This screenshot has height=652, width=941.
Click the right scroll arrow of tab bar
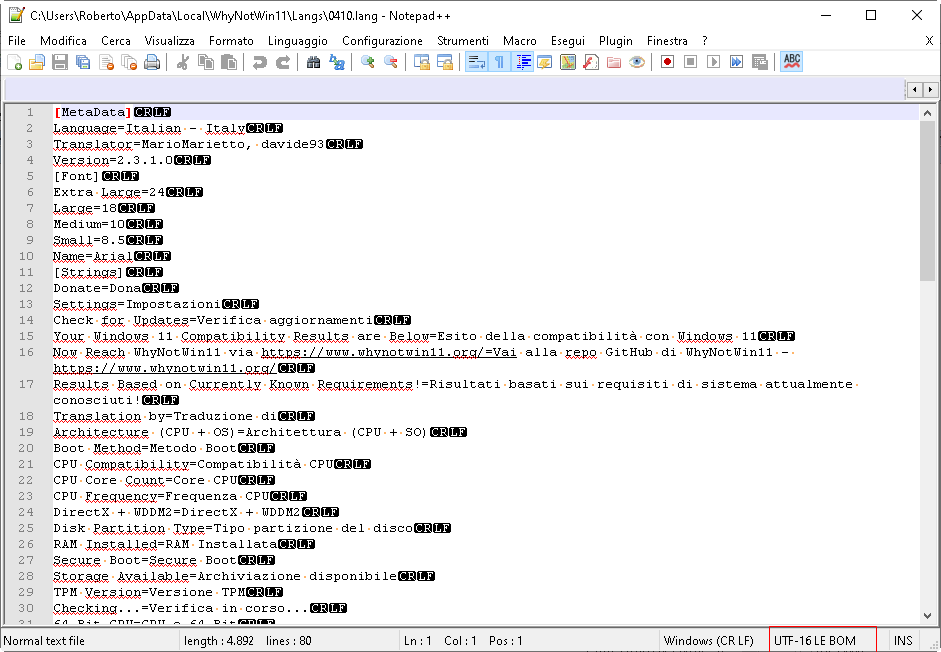tap(928, 89)
